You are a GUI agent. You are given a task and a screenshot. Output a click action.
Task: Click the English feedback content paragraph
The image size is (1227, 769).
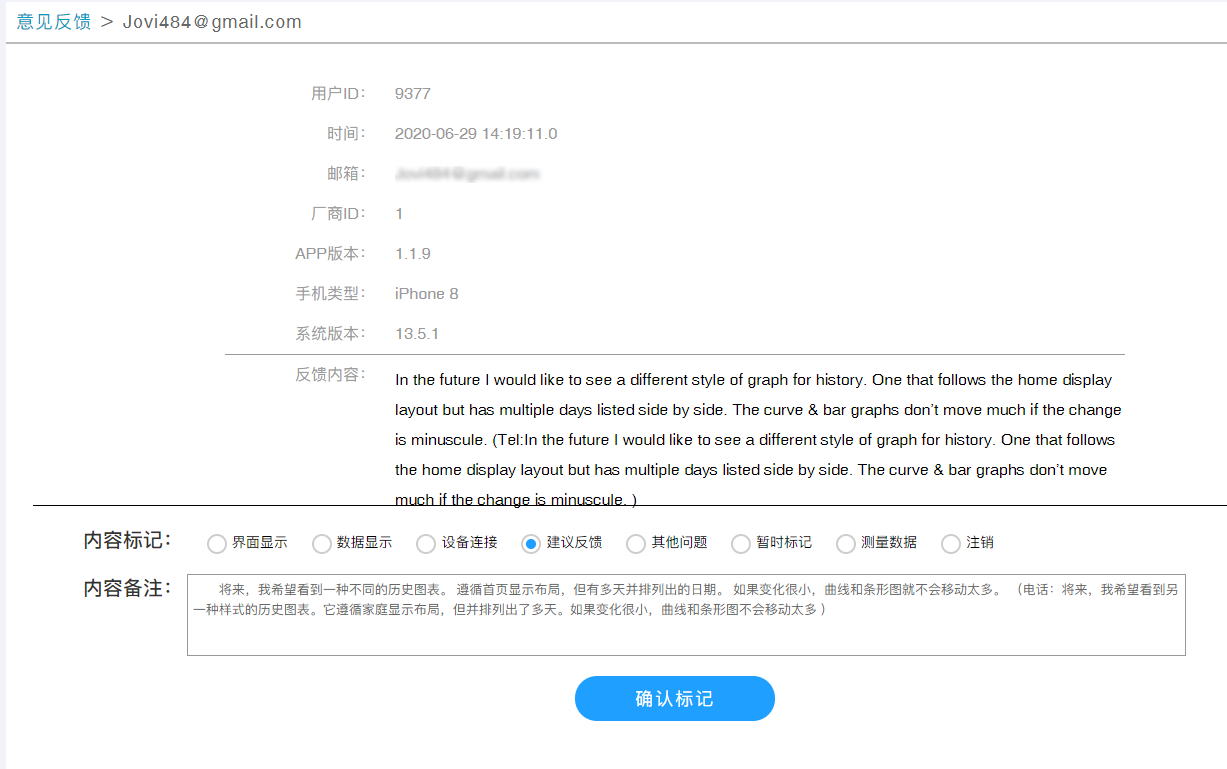758,439
